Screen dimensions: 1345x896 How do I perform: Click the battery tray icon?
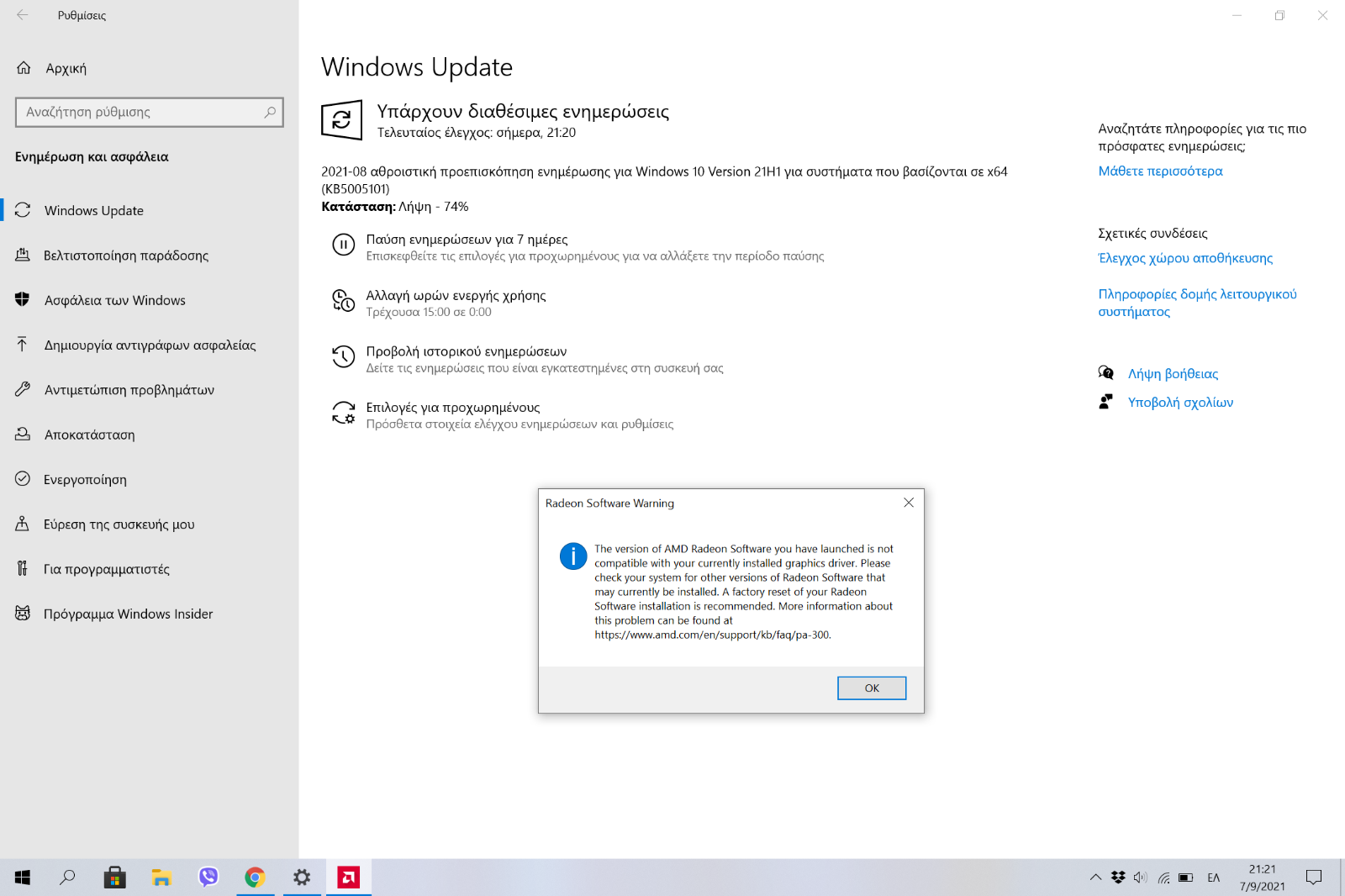point(1185,878)
